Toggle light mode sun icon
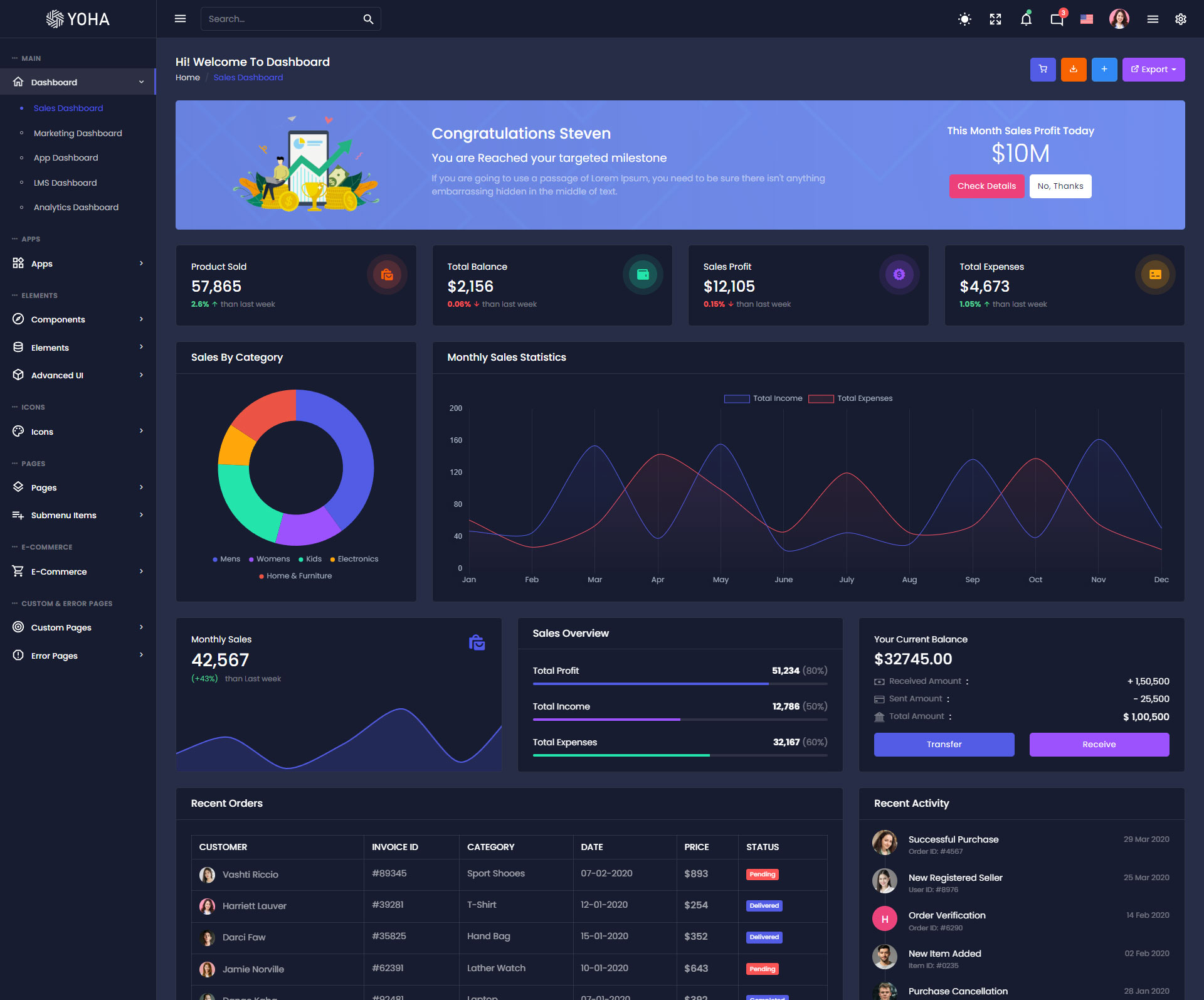This screenshot has height=1000, width=1204. pos(964,19)
